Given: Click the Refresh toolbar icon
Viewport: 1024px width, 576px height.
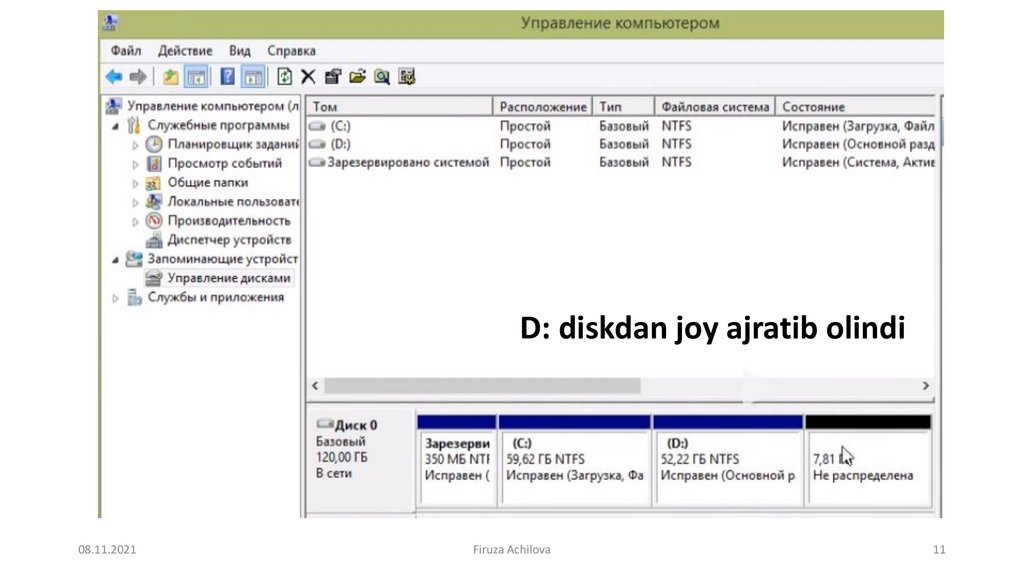Looking at the screenshot, I should tap(284, 77).
